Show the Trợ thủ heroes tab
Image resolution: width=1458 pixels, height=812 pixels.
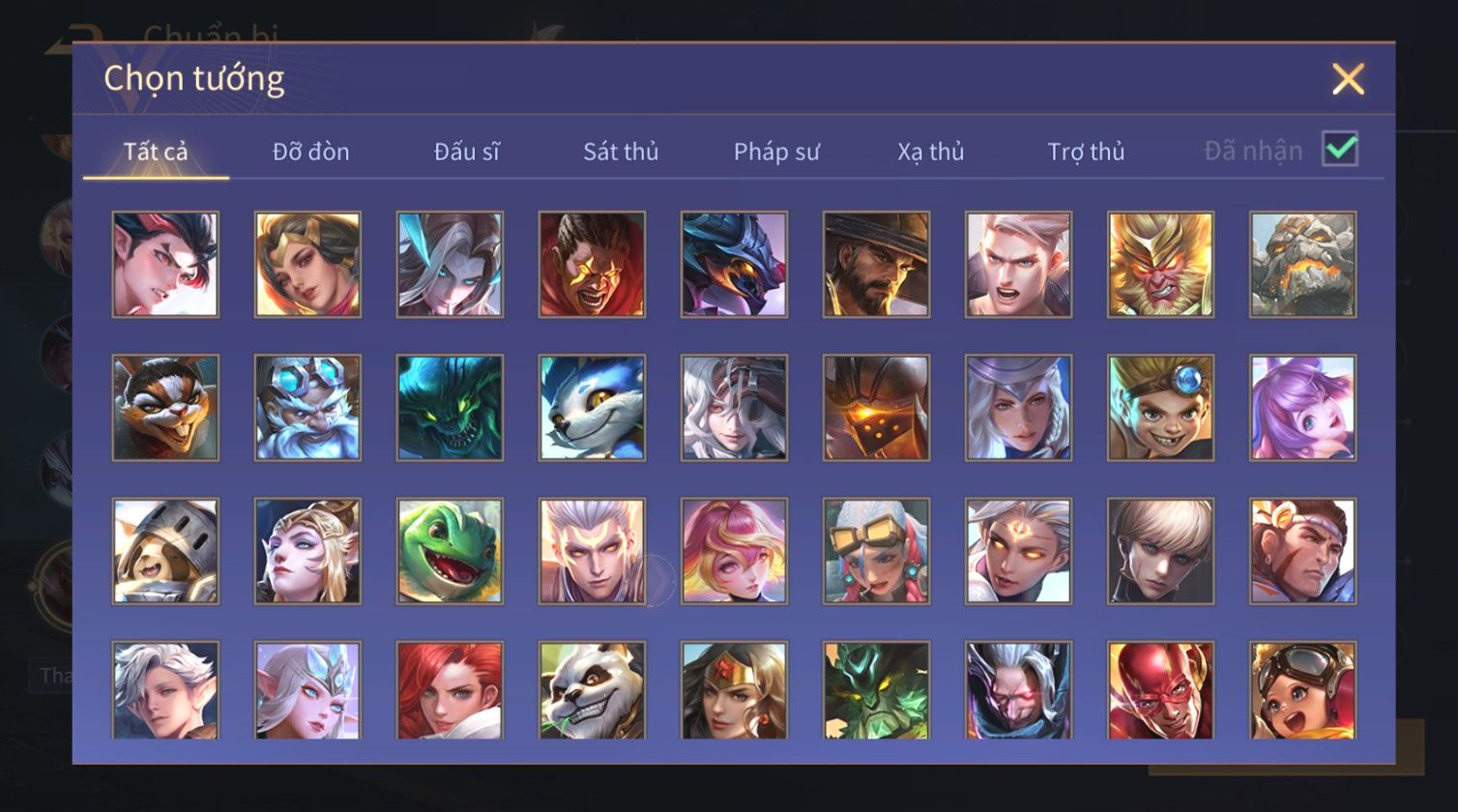click(x=1086, y=152)
